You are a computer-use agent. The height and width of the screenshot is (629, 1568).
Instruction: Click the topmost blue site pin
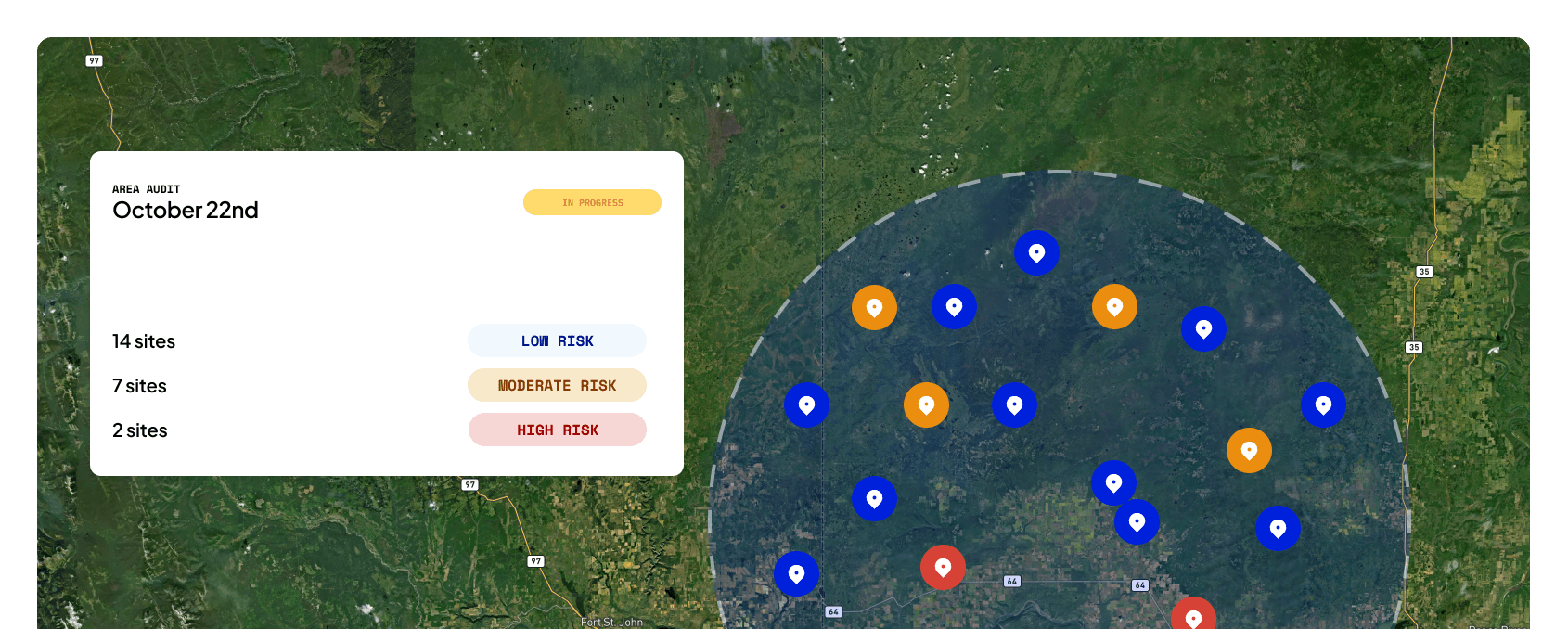1036,253
